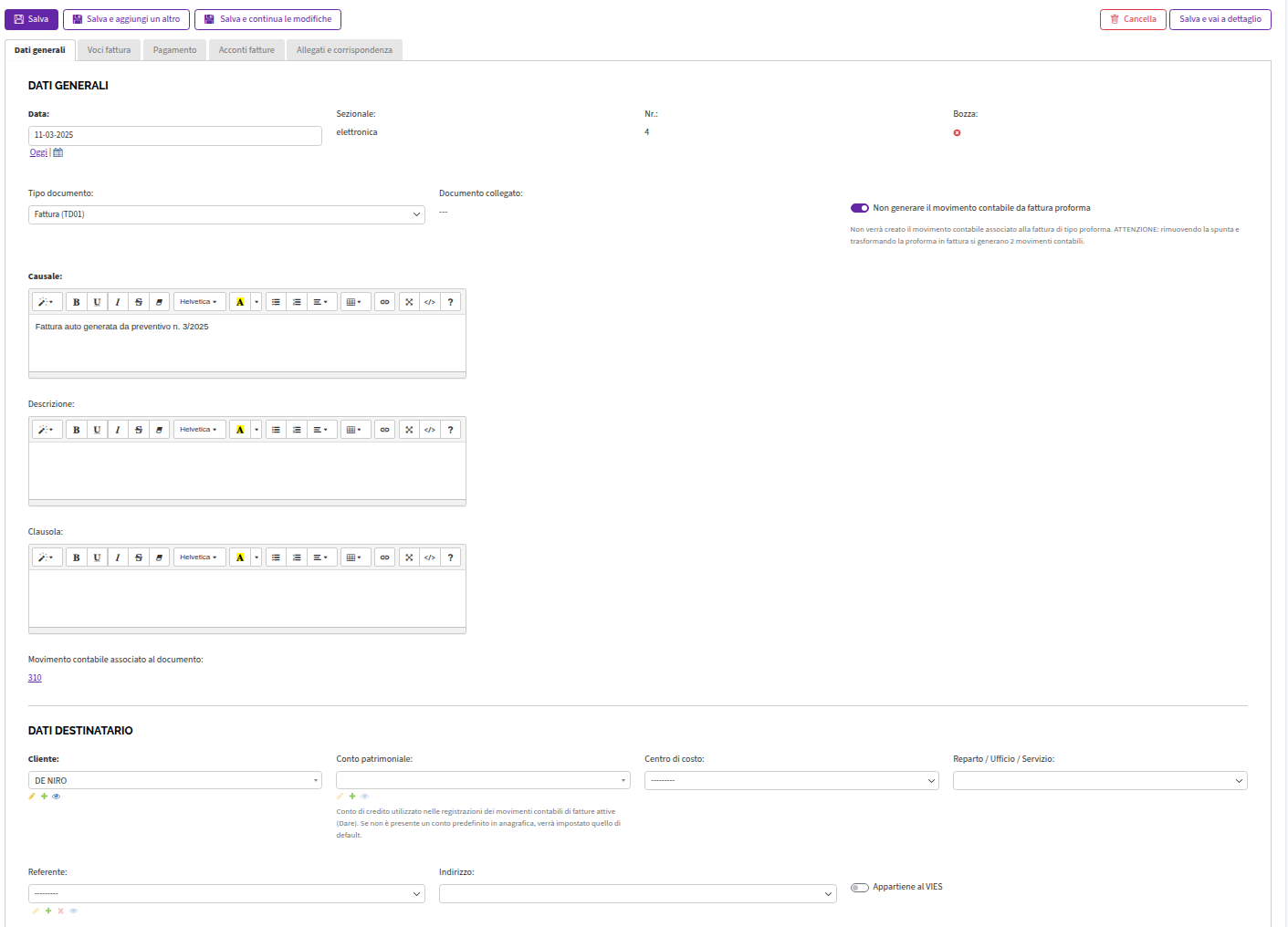Image resolution: width=1288 pixels, height=927 pixels.
Task: Click the green plus icon under Referente
Action: point(48,911)
